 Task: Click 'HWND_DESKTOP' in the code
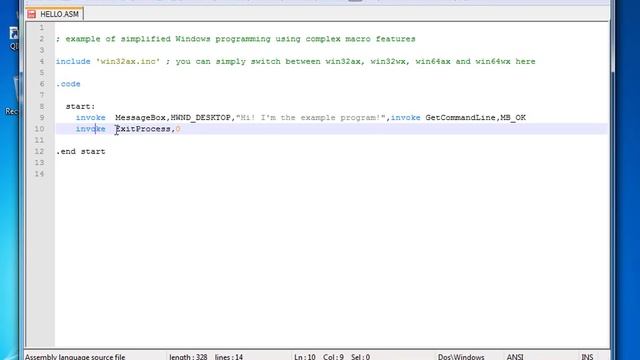[x=200, y=118]
